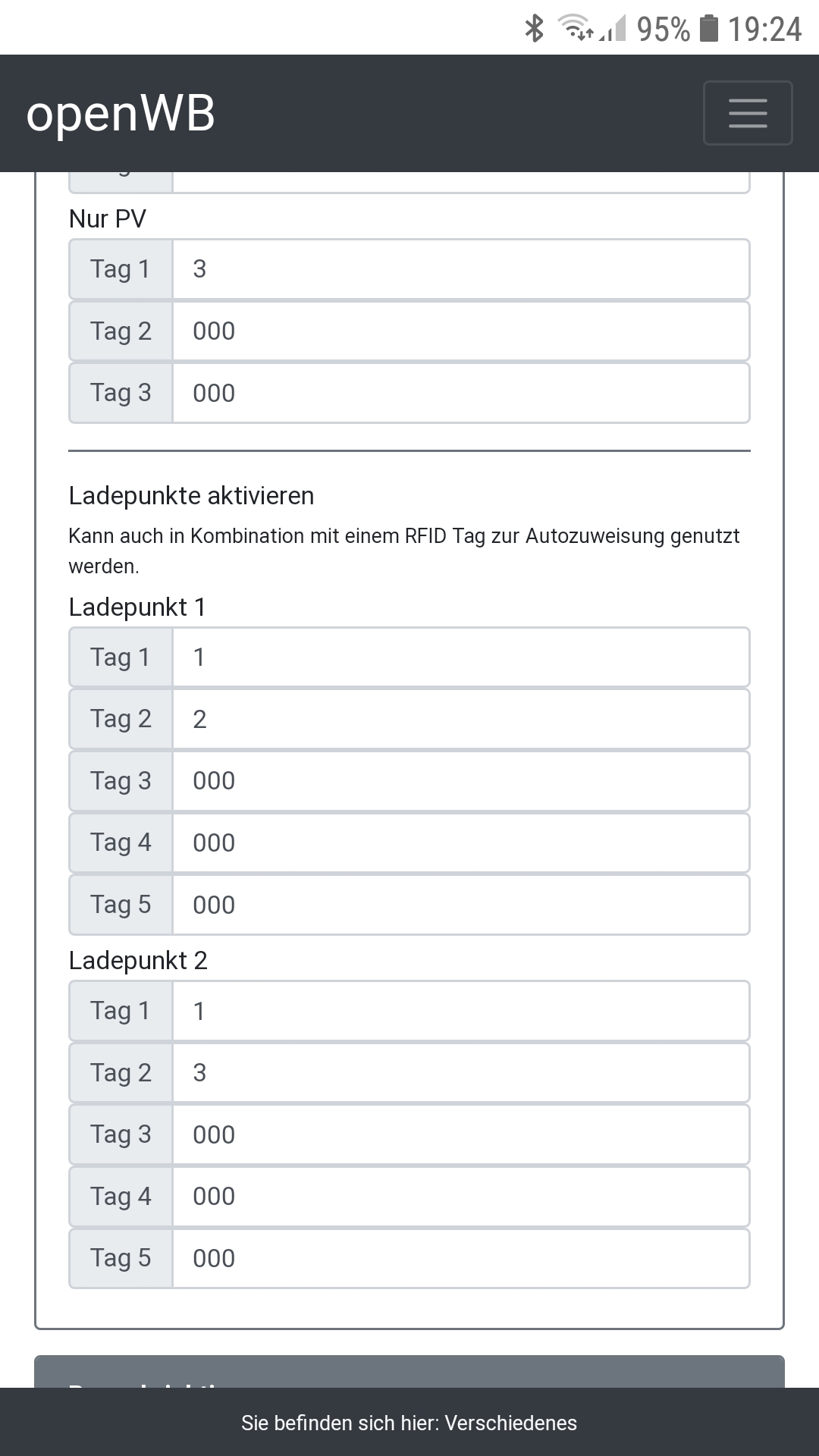Tap the clock showing 19:24
The image size is (819, 1456).
764,29
